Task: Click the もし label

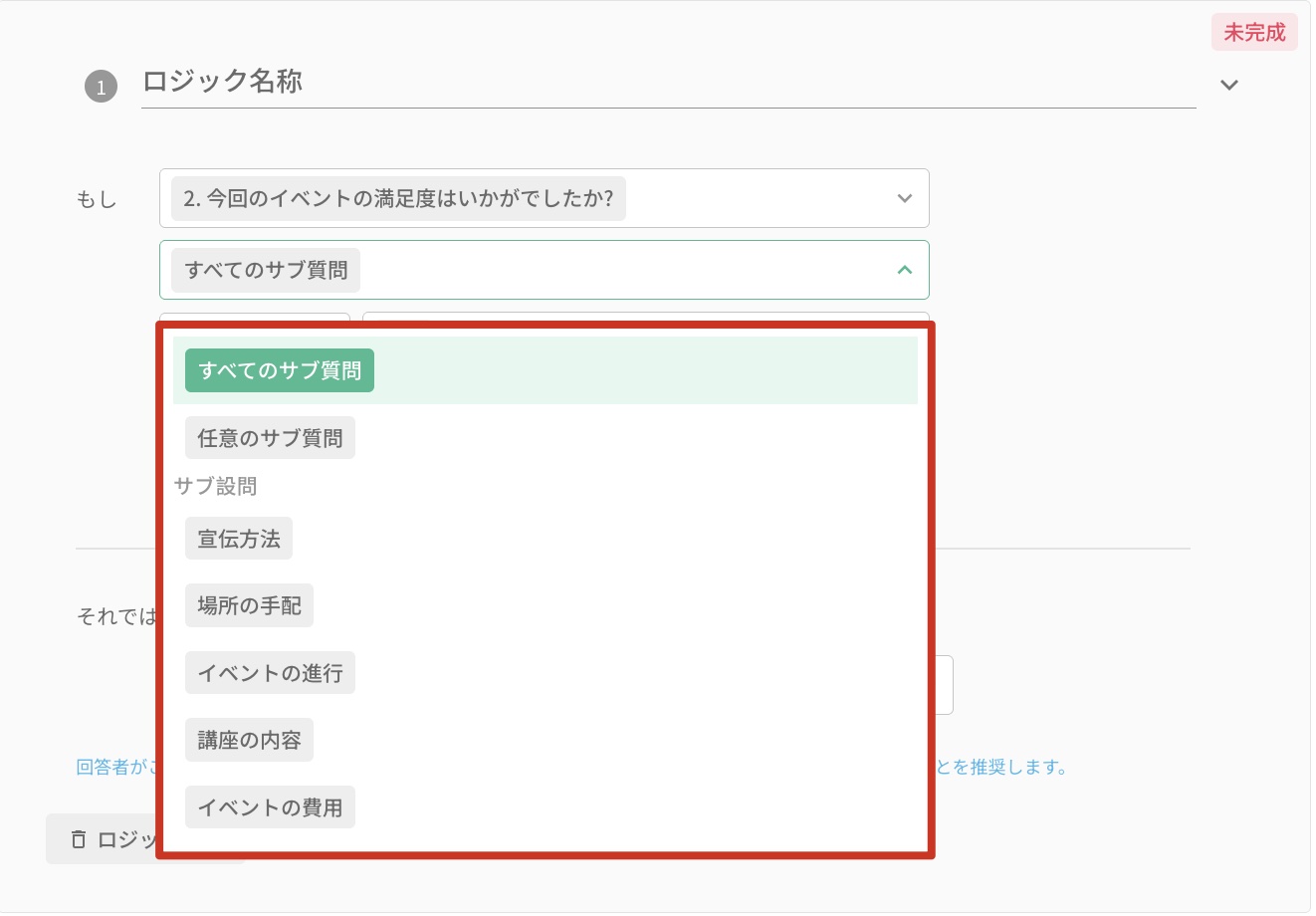Action: 97,199
